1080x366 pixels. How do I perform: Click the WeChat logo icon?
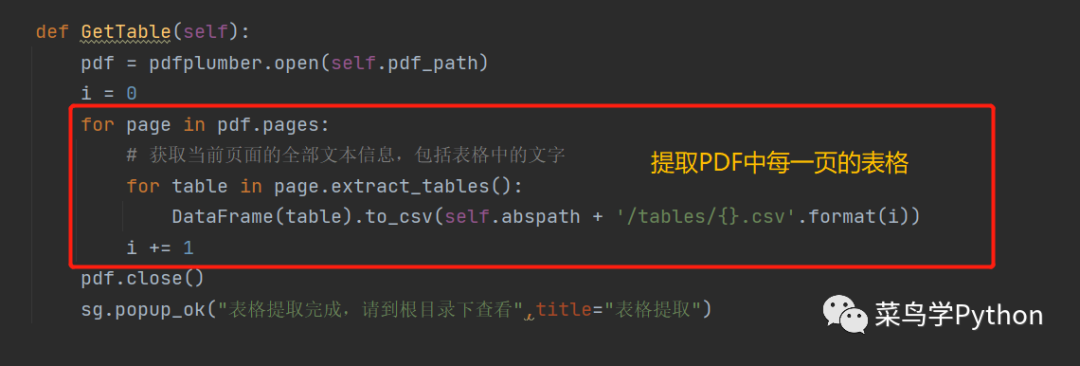click(845, 314)
